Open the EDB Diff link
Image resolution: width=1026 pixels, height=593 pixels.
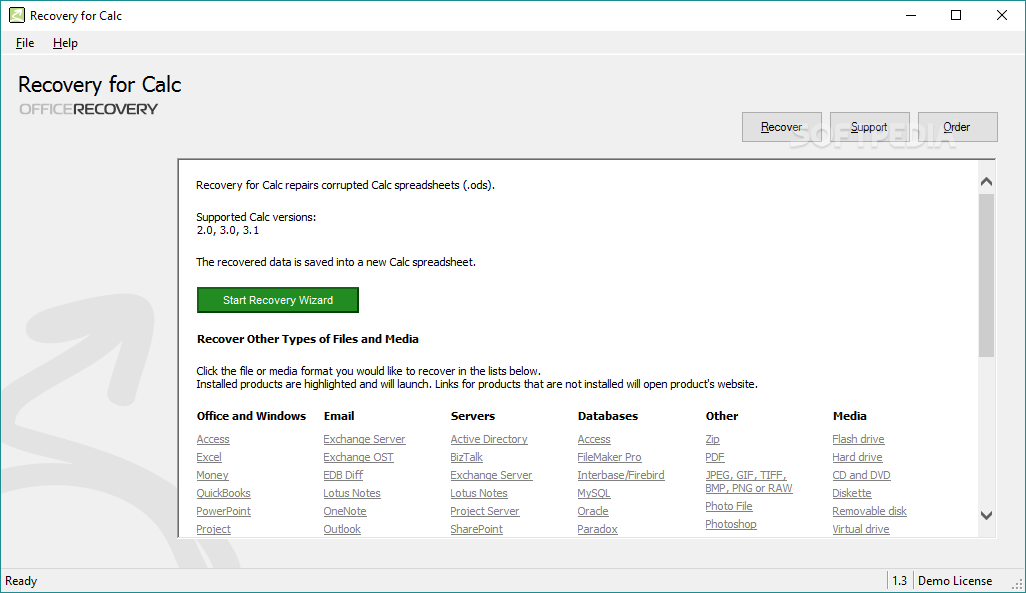pyautogui.click(x=343, y=475)
